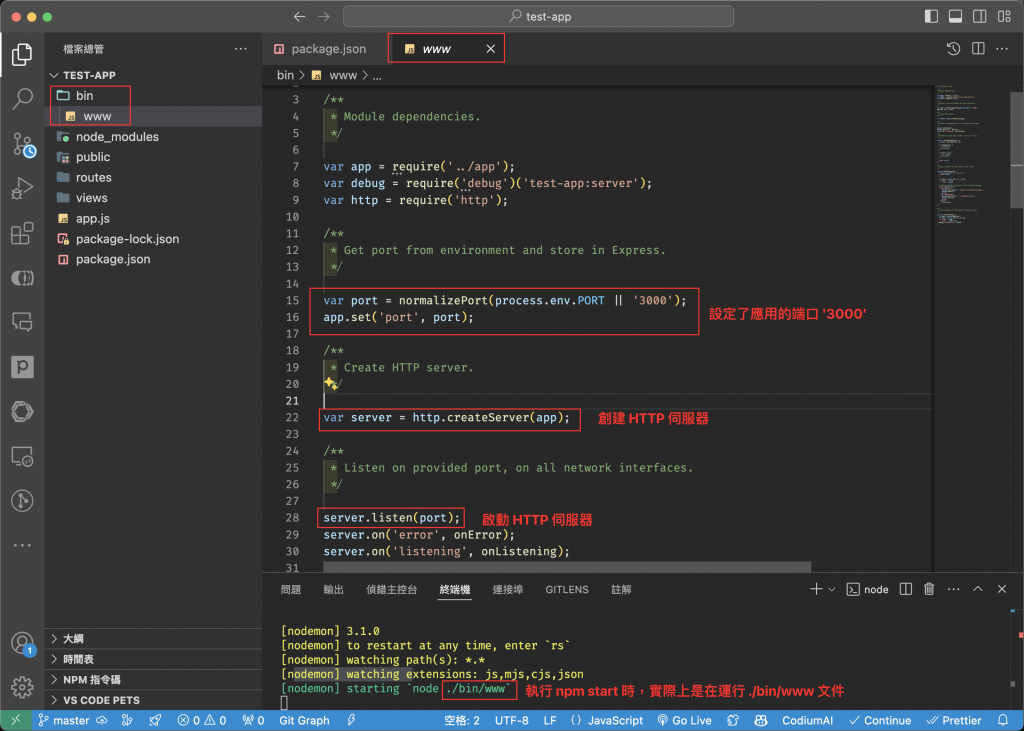The image size is (1024, 731).
Task: Open remote window indicator in status bar
Action: tap(16, 721)
